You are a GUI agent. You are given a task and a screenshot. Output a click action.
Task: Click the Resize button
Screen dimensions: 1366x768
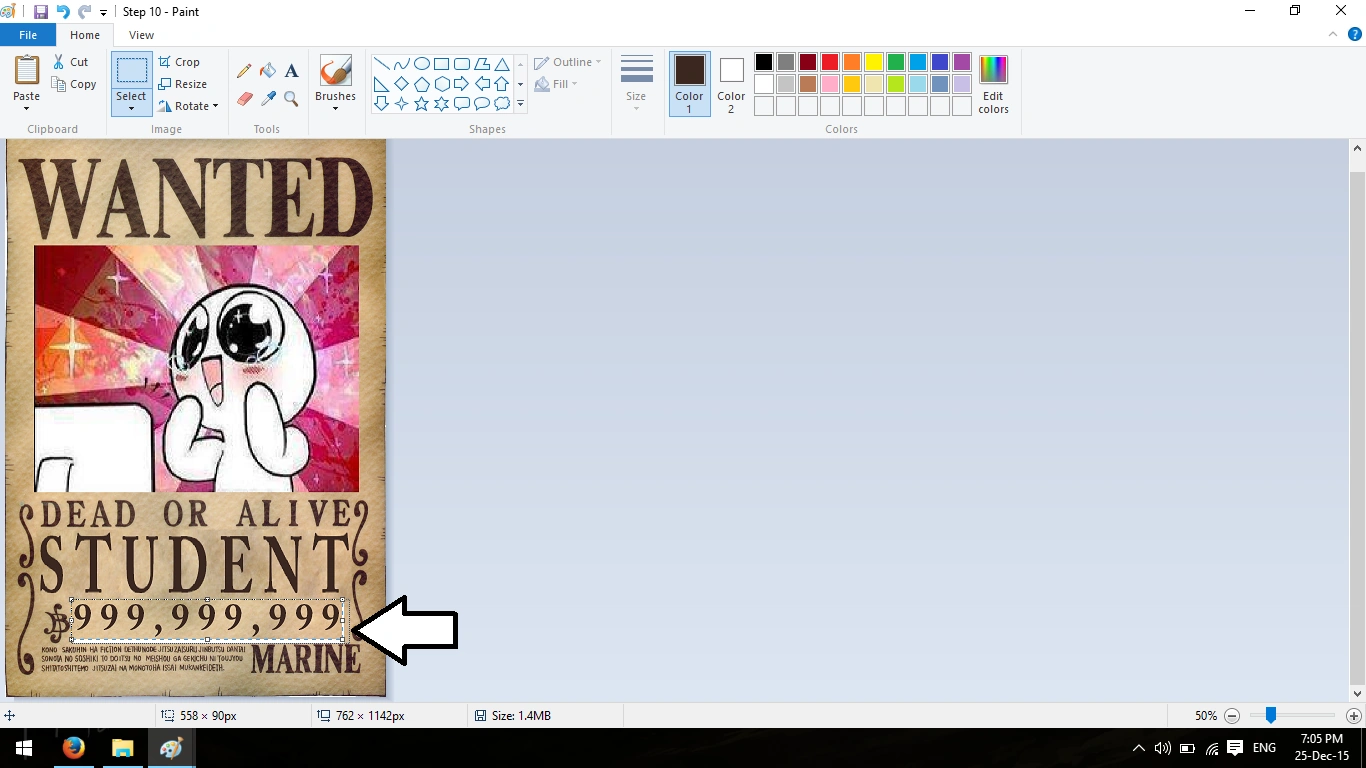tap(183, 84)
